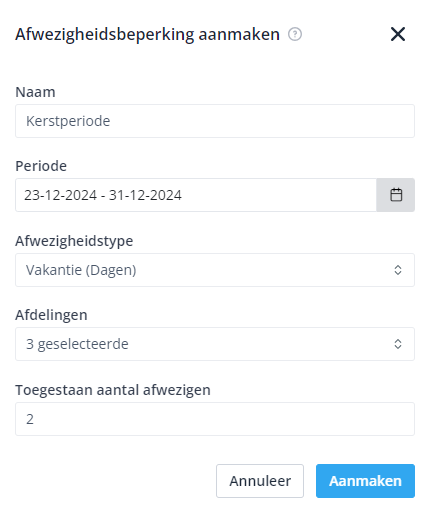The height and width of the screenshot is (512, 431).
Task: Select the end date 31-12-2024
Action: tap(145, 195)
